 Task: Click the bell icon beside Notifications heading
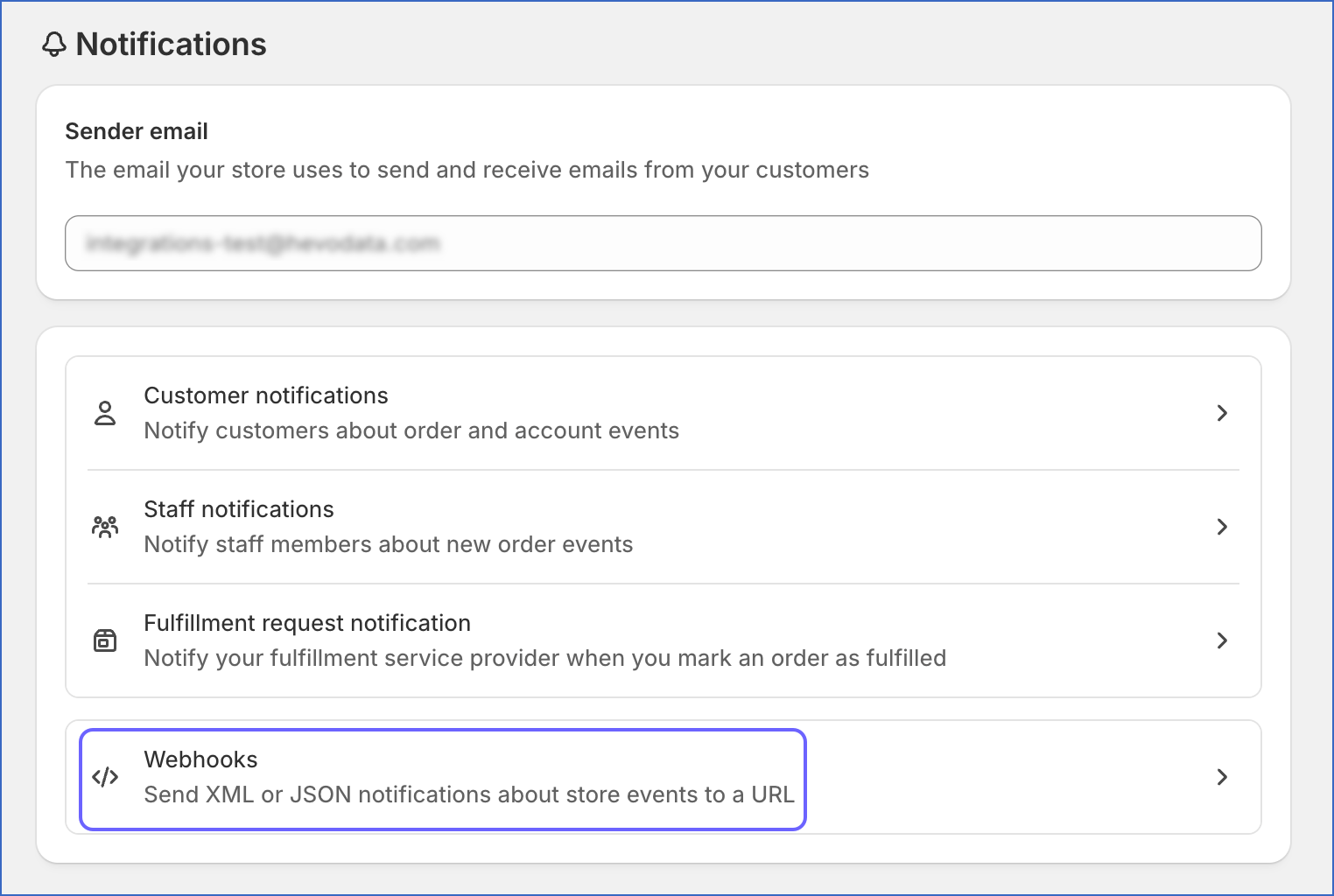[x=54, y=45]
